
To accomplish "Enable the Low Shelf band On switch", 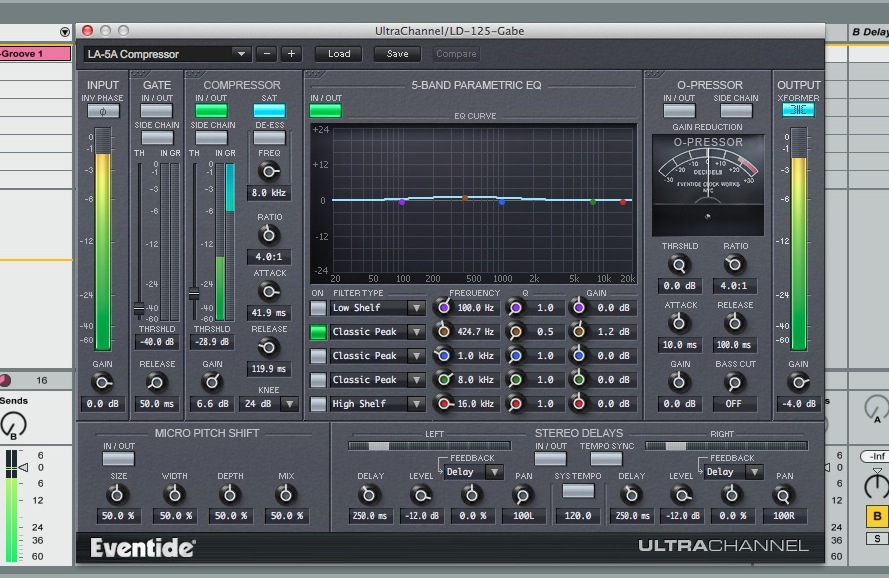I will (318, 308).
